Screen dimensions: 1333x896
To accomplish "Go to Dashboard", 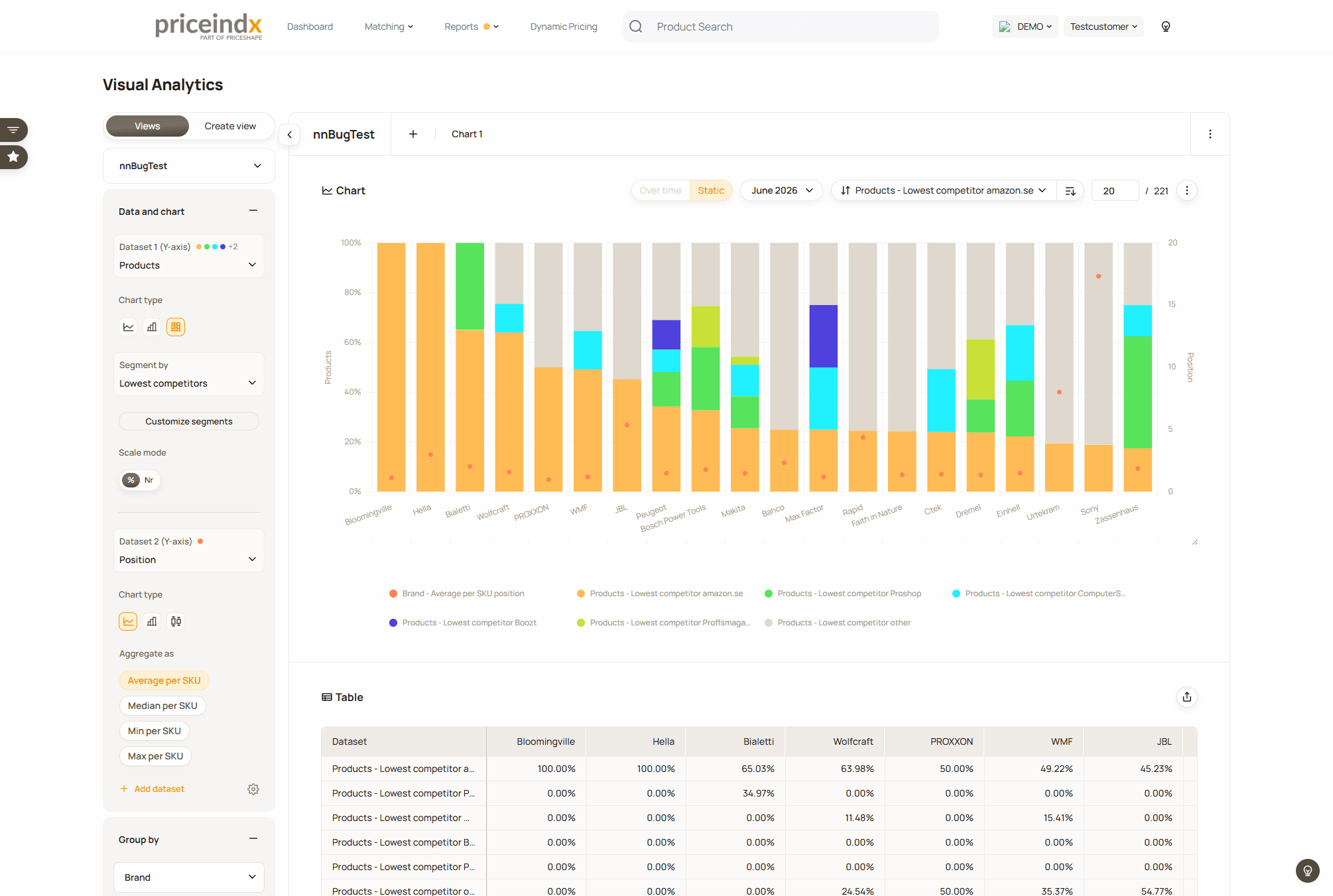I will 310,27.
